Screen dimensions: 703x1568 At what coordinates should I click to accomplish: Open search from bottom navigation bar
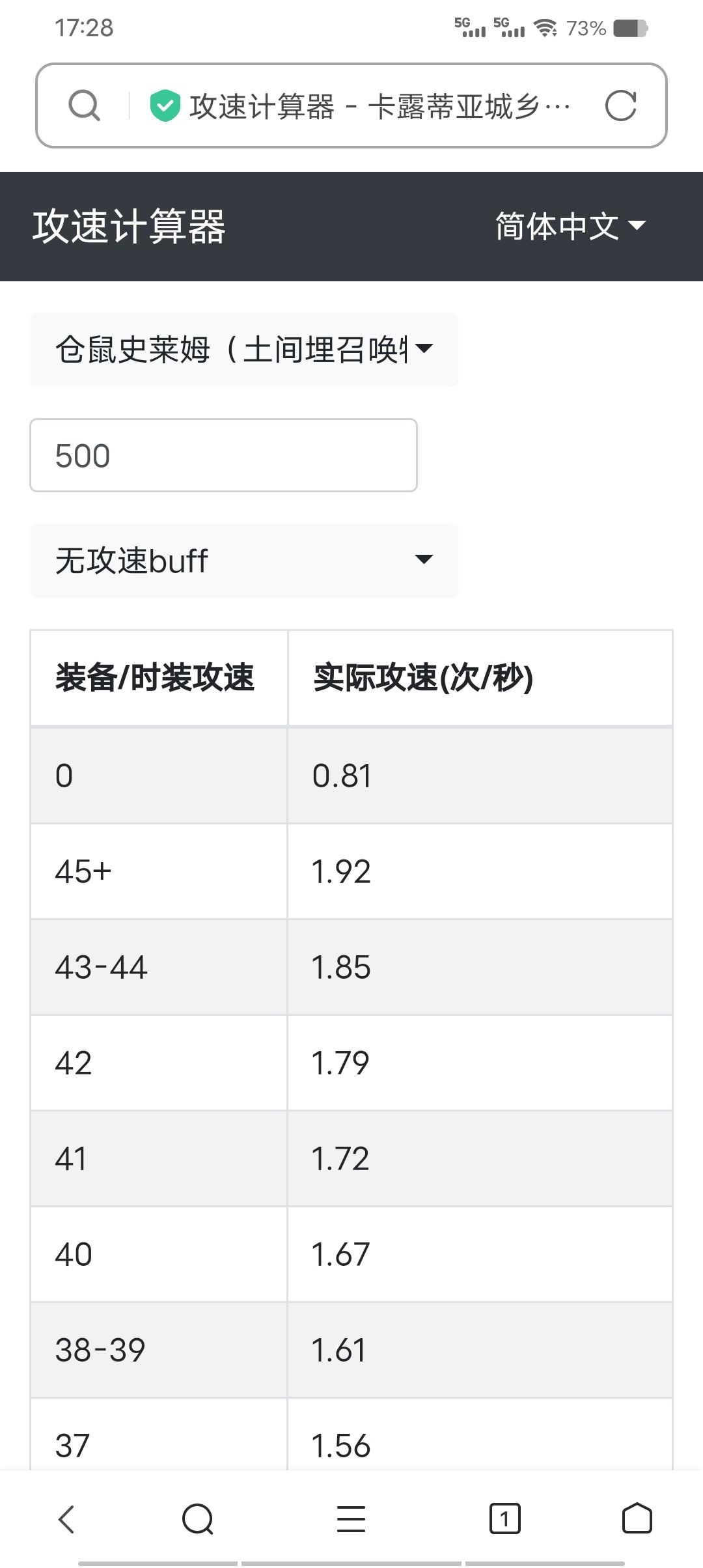198,1519
